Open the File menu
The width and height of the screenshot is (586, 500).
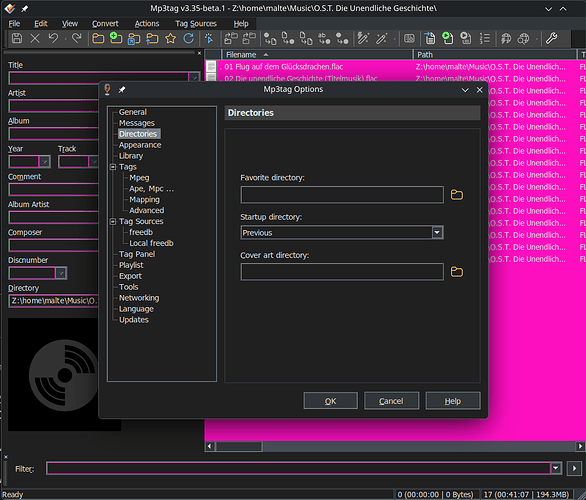click(x=14, y=24)
